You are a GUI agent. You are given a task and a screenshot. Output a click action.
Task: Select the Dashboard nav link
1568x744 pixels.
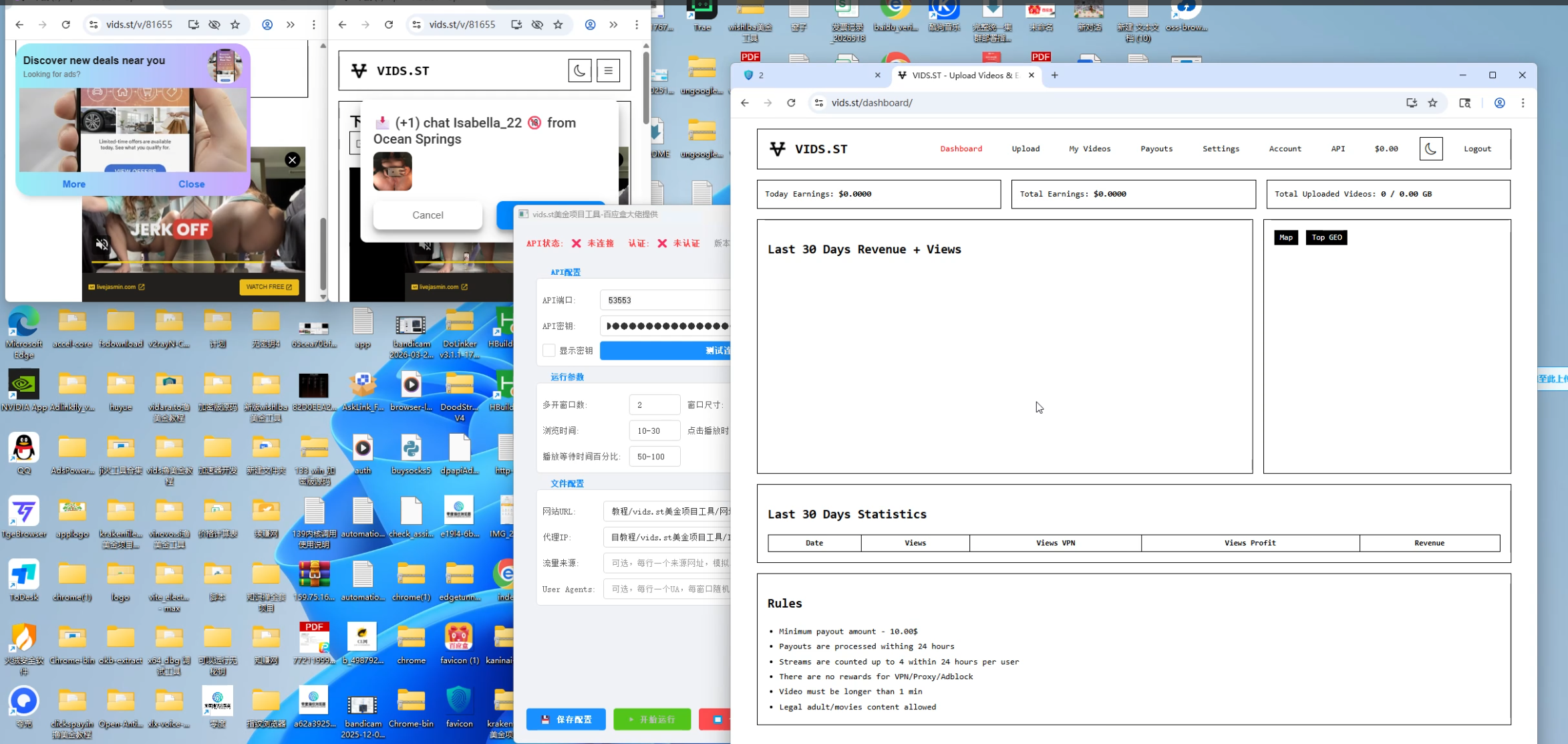click(961, 148)
